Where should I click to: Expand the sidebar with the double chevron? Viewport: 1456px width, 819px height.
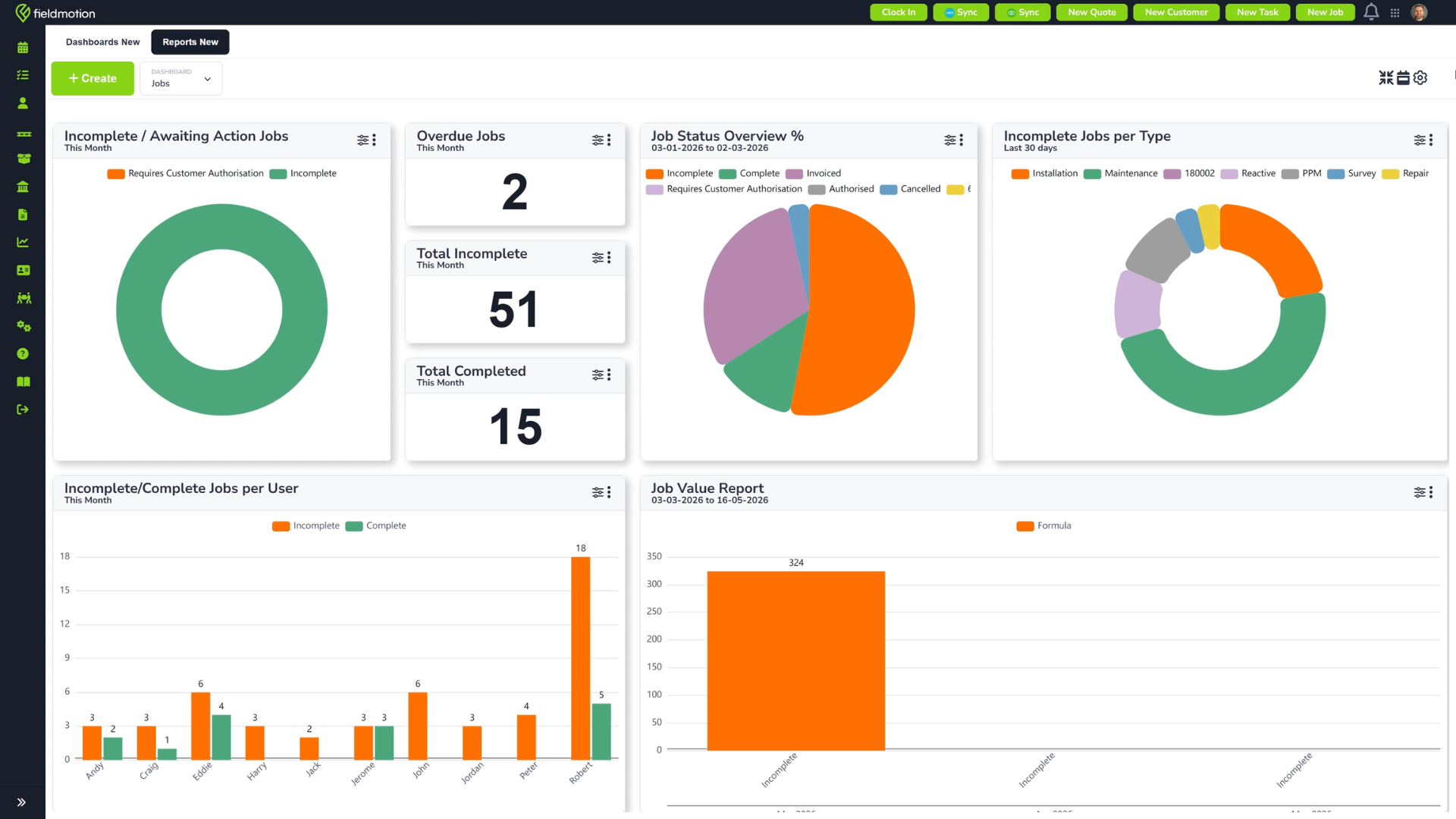pyautogui.click(x=21, y=802)
